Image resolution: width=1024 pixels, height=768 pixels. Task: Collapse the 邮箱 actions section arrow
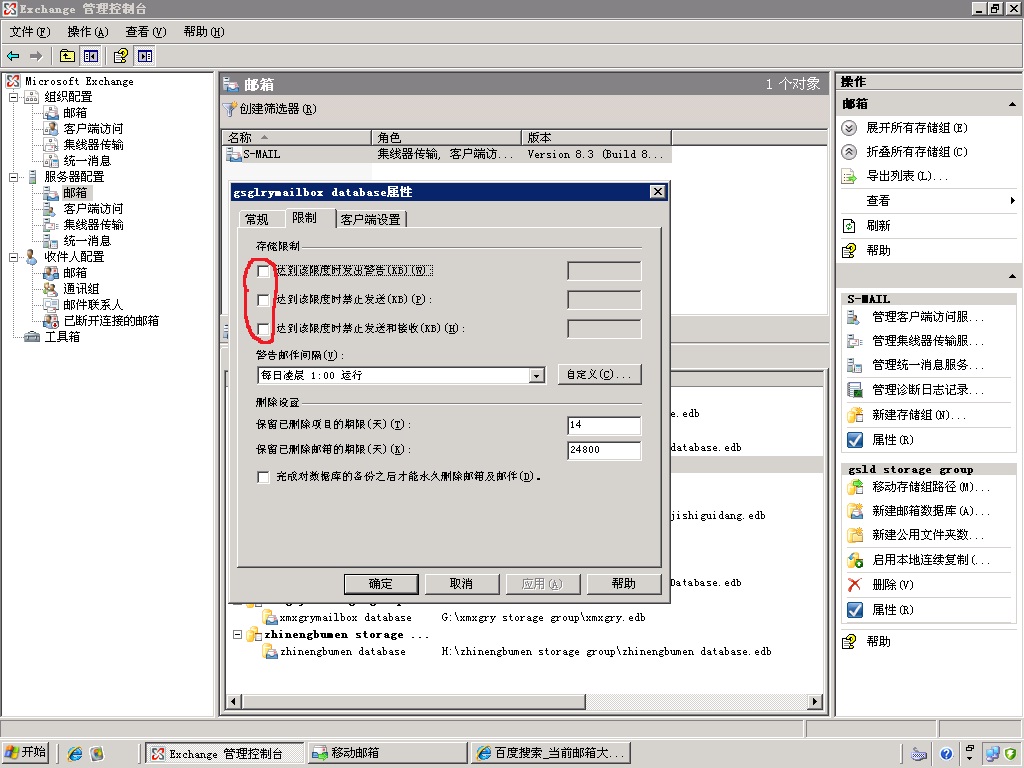point(1012,104)
